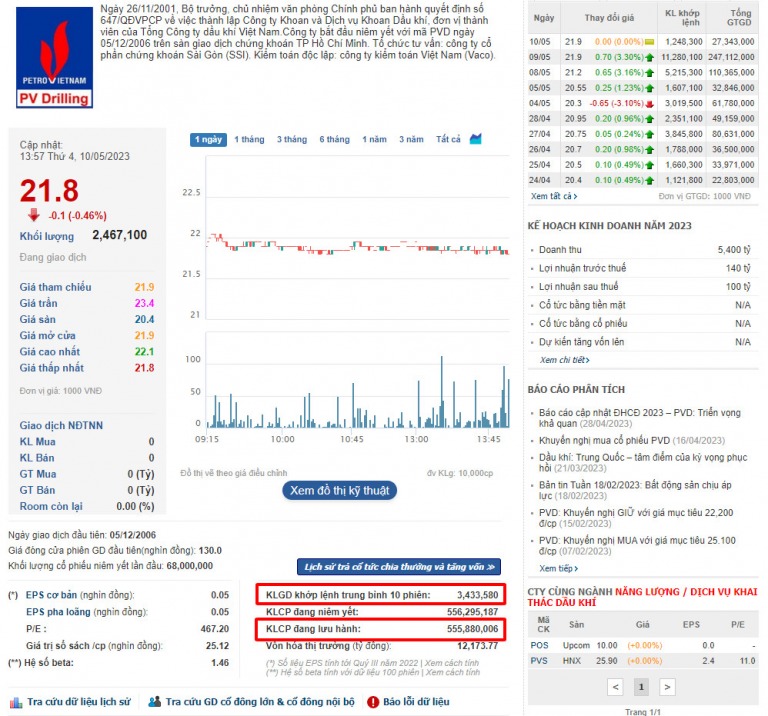Open PVD Khuyến nghị MUA 25.100 report
Viewport: 768px width, 716px height.
click(x=637, y=546)
